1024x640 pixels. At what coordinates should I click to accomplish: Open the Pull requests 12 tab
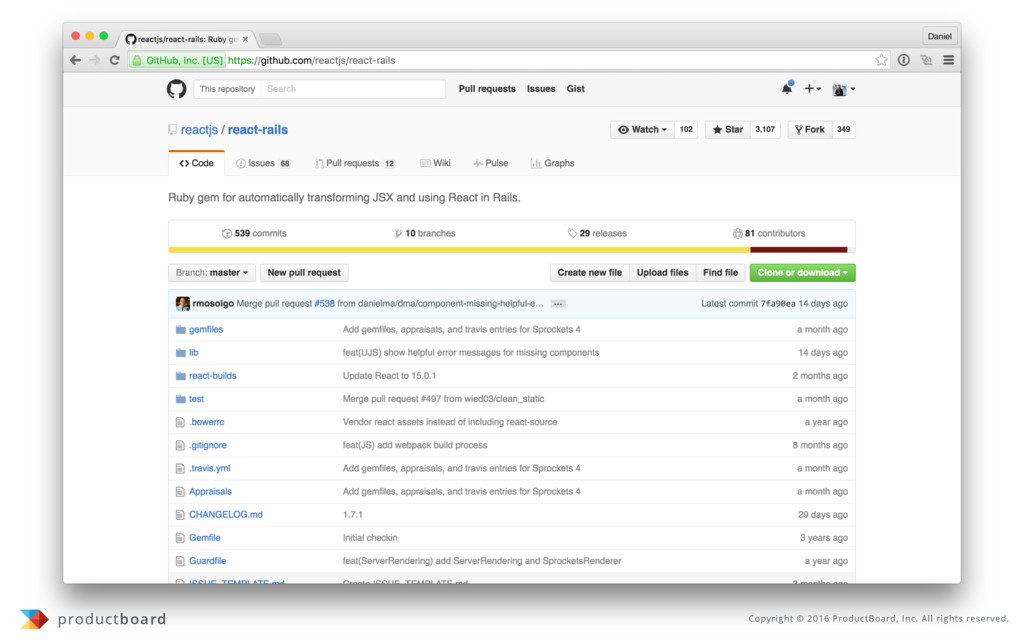coord(355,163)
